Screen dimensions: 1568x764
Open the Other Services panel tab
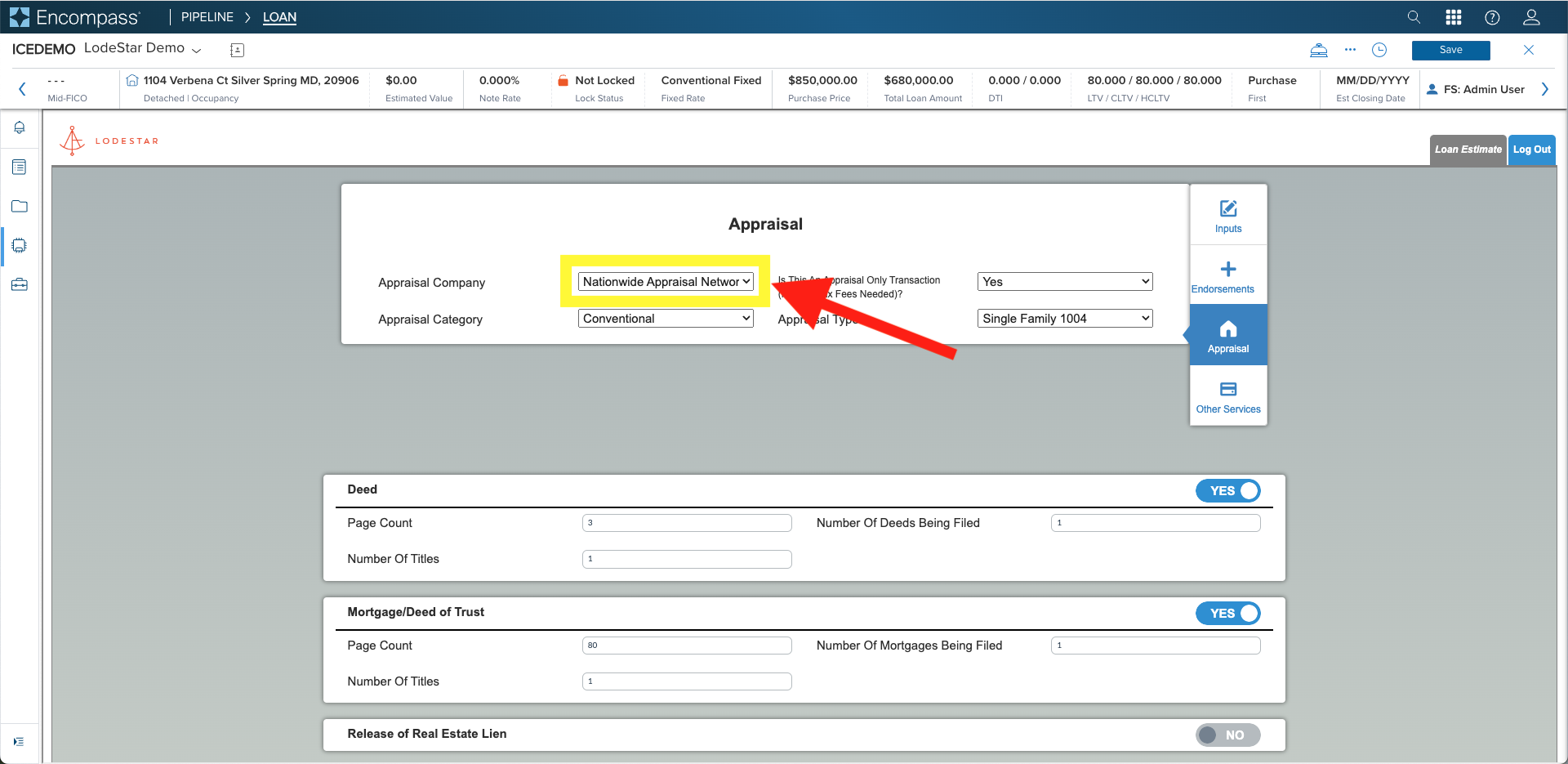[1228, 395]
